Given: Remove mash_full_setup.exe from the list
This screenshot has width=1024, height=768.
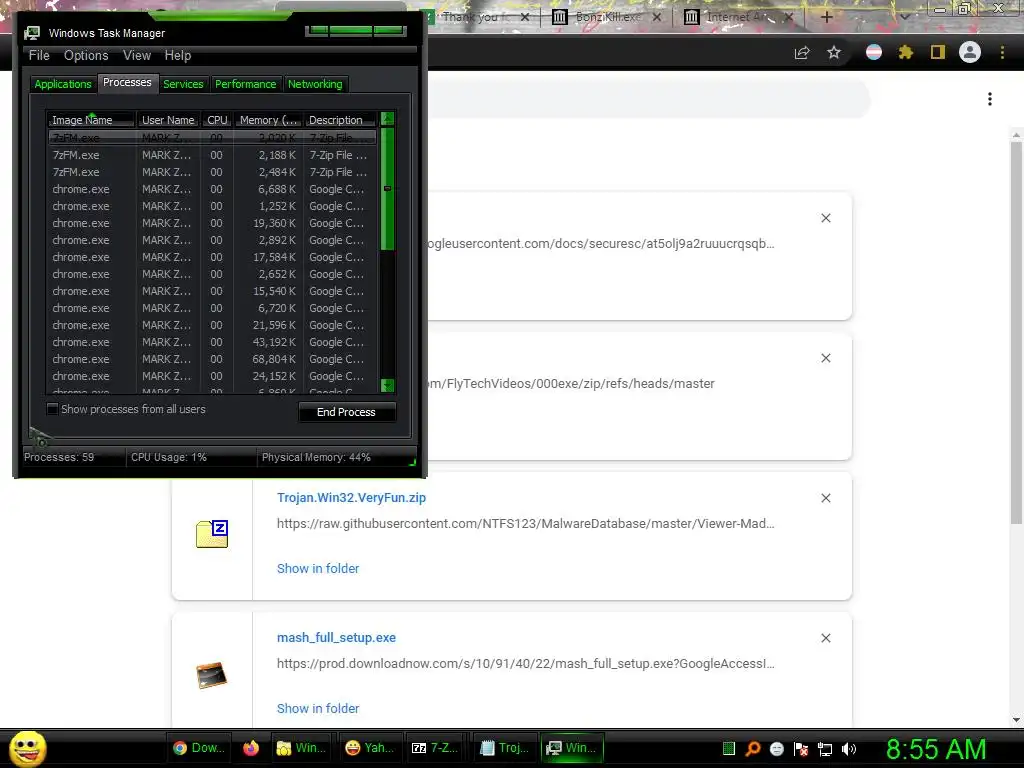Looking at the screenshot, I should tap(826, 638).
